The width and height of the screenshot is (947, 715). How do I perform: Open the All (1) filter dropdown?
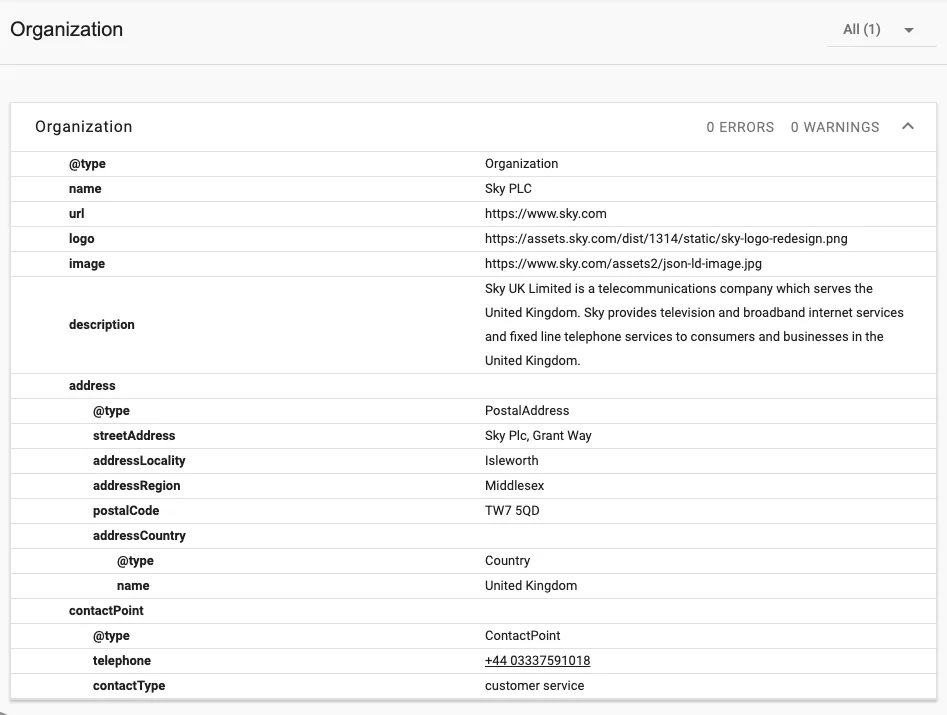pyautogui.click(x=878, y=30)
